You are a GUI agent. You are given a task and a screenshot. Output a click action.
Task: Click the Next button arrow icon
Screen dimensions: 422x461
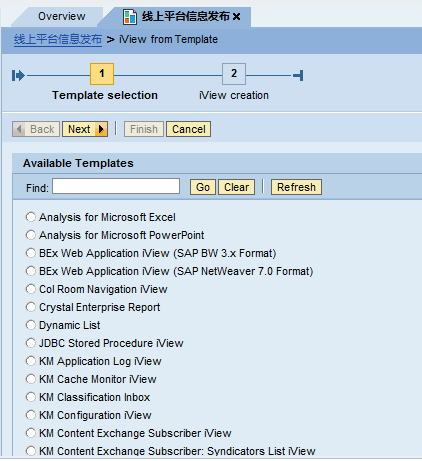(101, 129)
